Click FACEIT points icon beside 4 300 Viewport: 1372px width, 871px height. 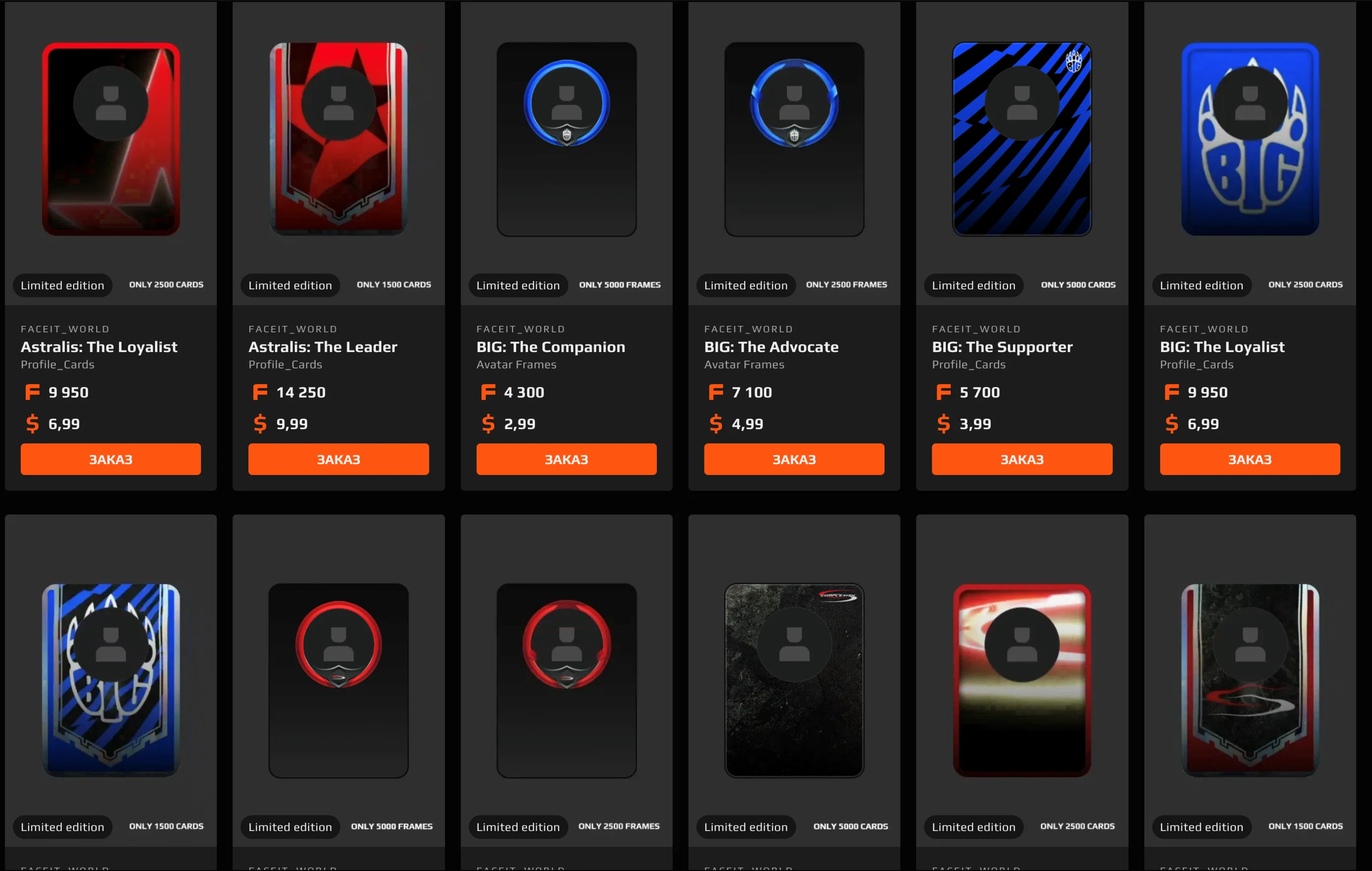[488, 392]
